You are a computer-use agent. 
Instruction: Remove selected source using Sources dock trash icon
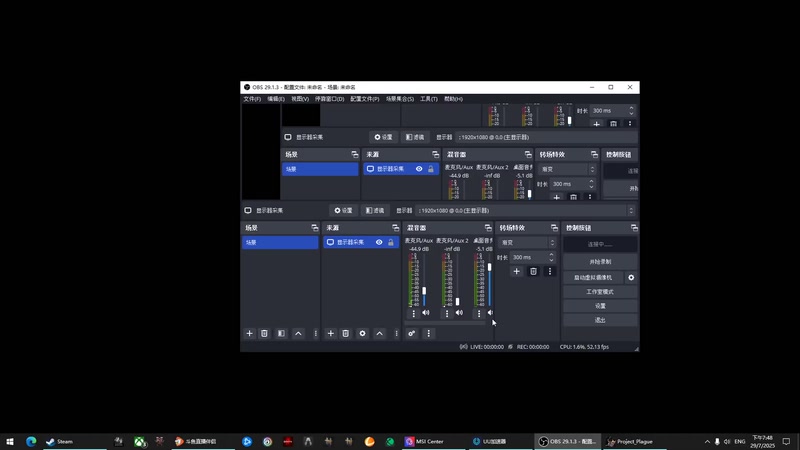(345, 333)
